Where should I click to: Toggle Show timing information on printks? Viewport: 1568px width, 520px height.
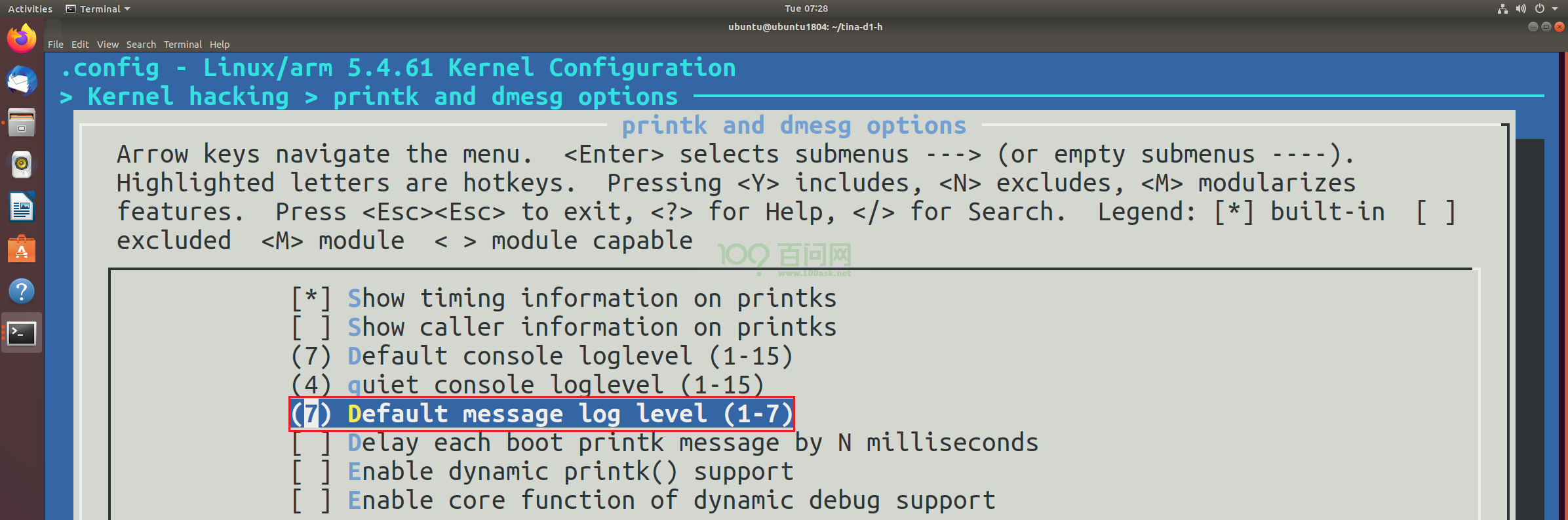(x=564, y=299)
